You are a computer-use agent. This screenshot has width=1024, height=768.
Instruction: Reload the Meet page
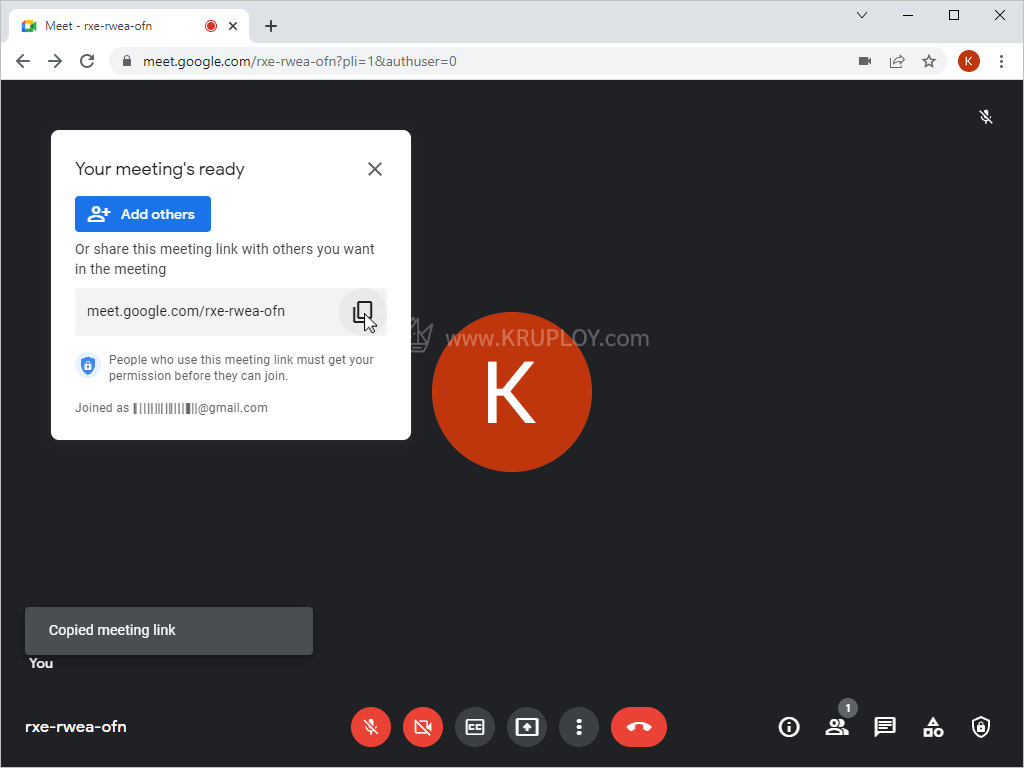[87, 61]
